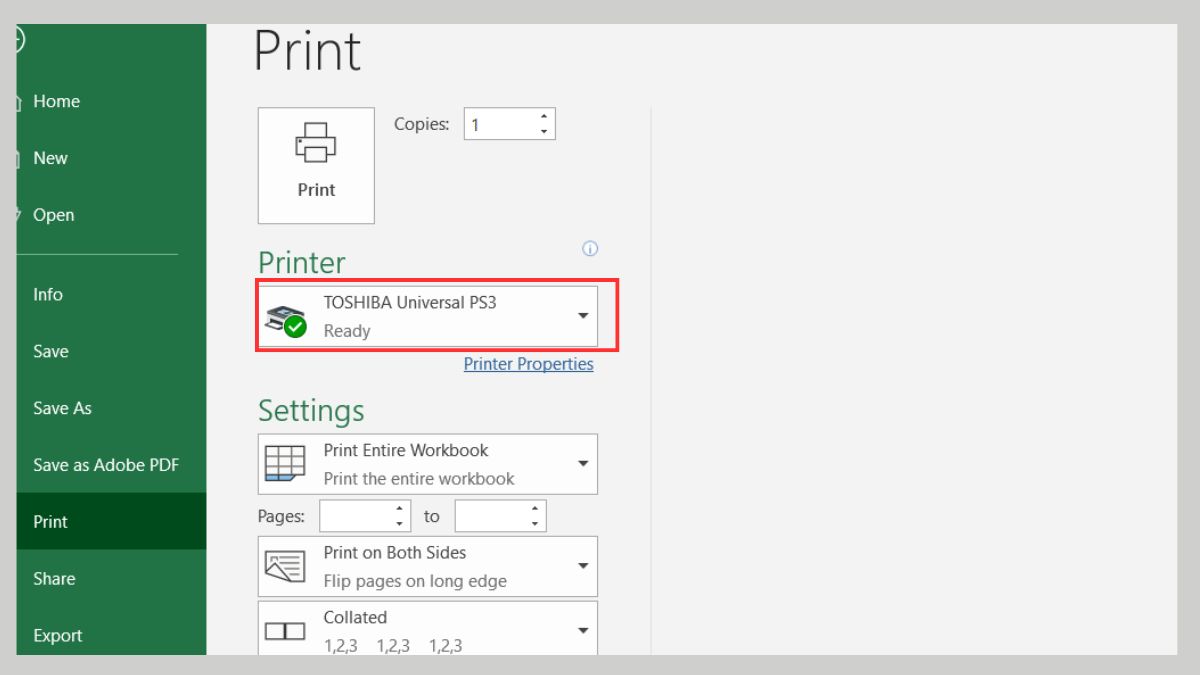Open the Printer Properties link
The width and height of the screenshot is (1200, 675).
[528, 364]
